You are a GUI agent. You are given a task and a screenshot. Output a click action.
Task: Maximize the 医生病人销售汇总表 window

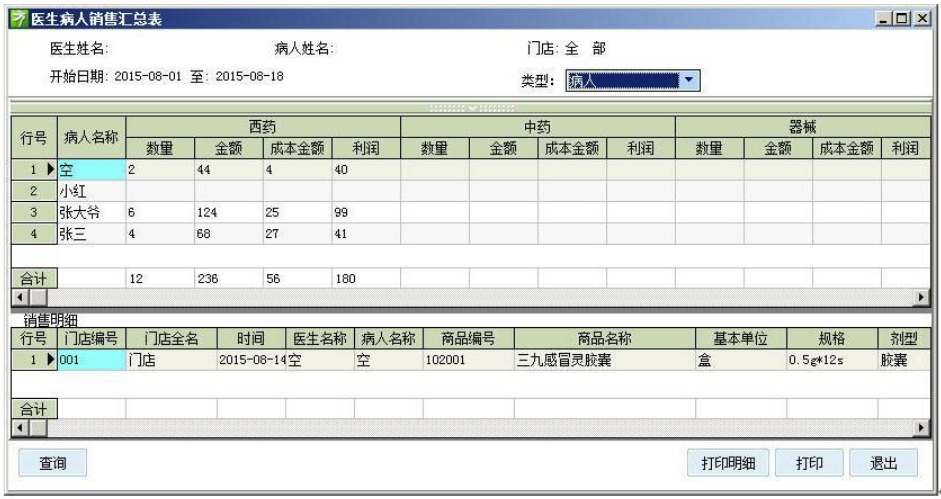(x=903, y=19)
